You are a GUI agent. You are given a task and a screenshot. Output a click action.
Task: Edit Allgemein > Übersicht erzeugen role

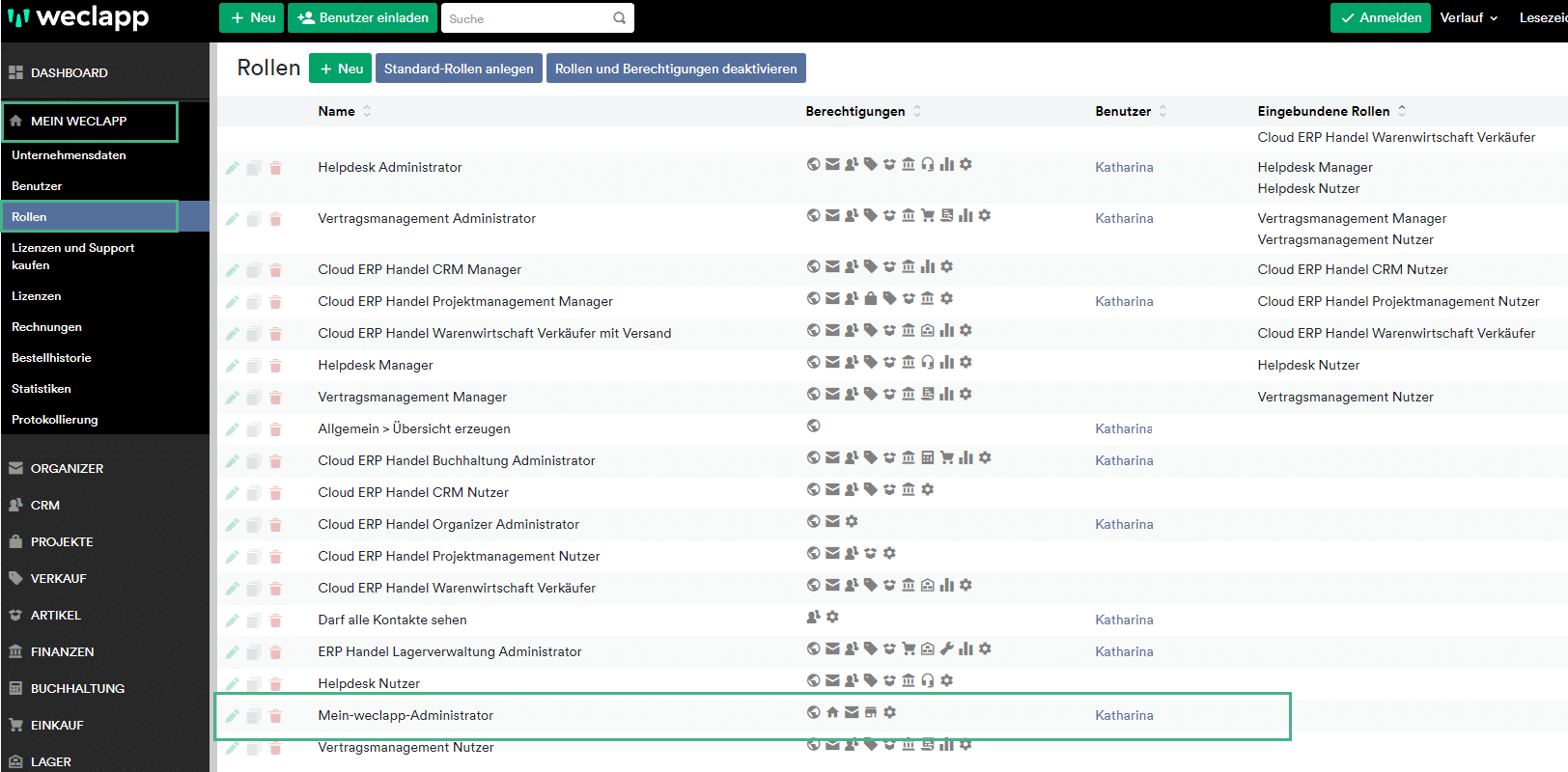coord(232,429)
